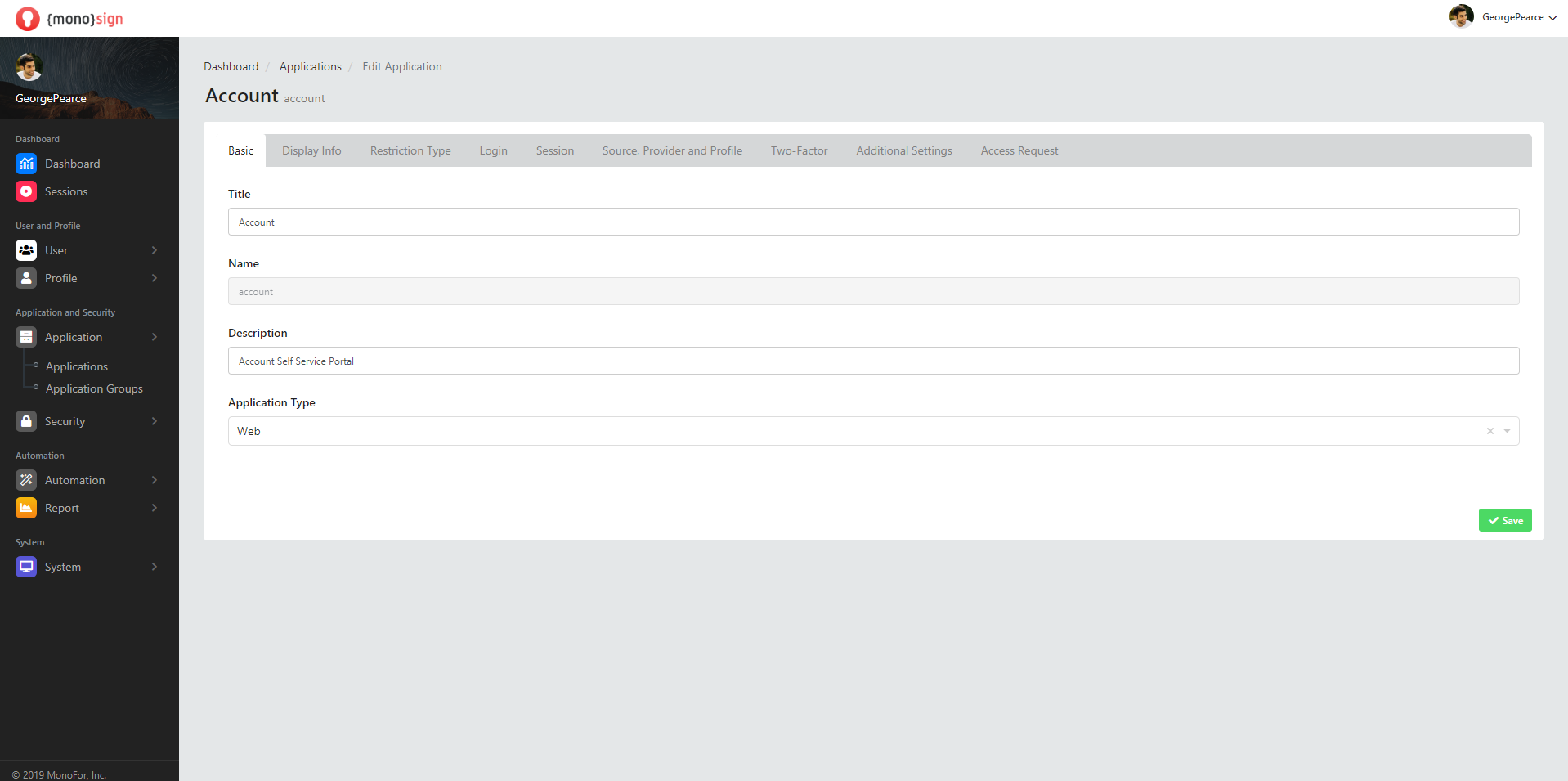This screenshot has width=1568, height=781.
Task: Click the Description input field
Action: coord(873,361)
